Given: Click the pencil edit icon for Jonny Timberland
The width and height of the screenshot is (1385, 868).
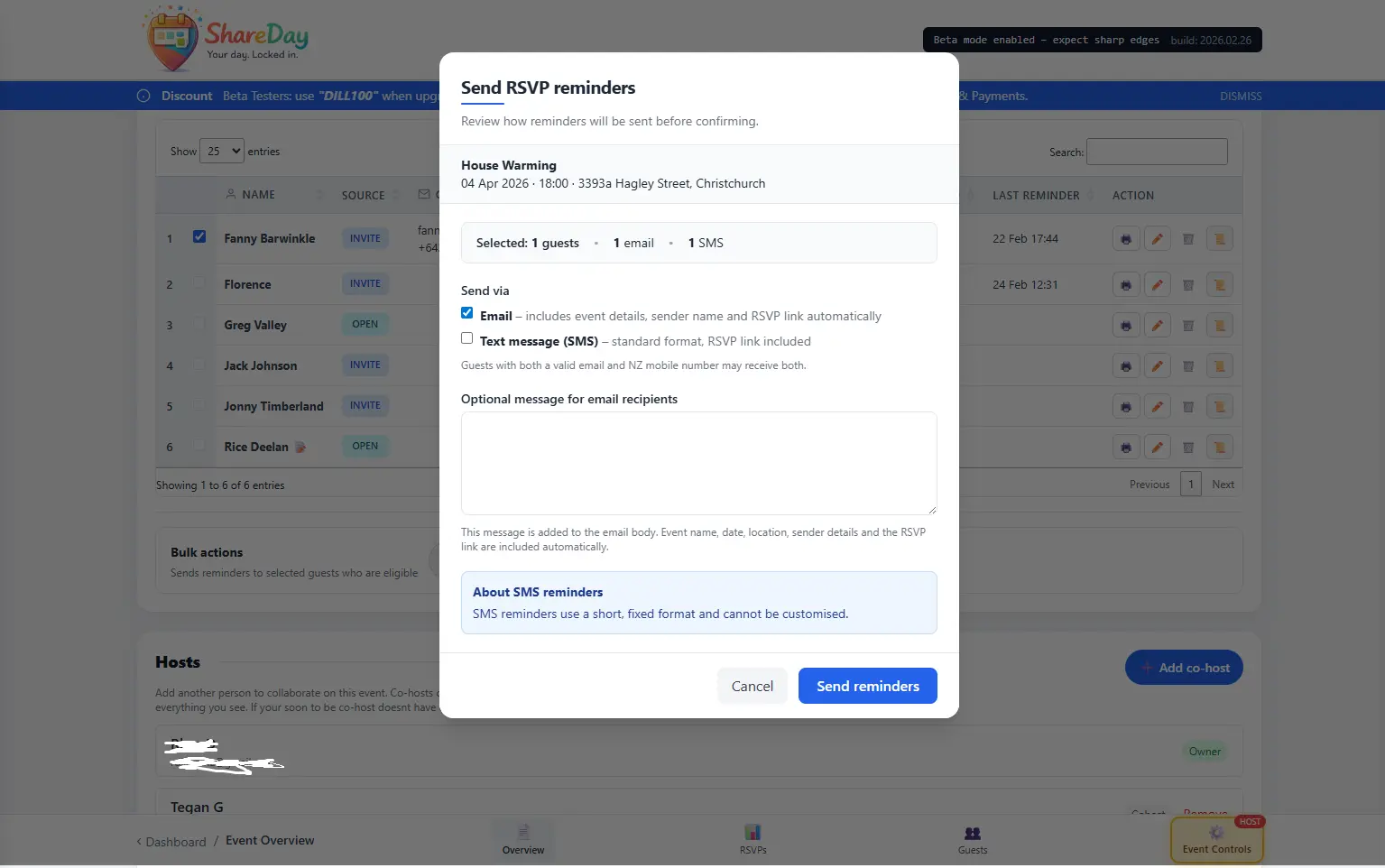Looking at the screenshot, I should (1157, 407).
